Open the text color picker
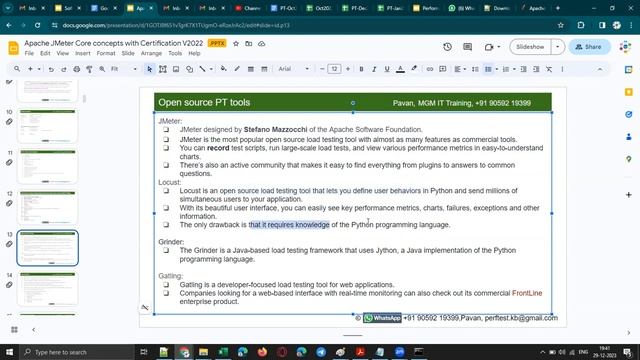The width and height of the screenshot is (640, 360). click(400, 69)
